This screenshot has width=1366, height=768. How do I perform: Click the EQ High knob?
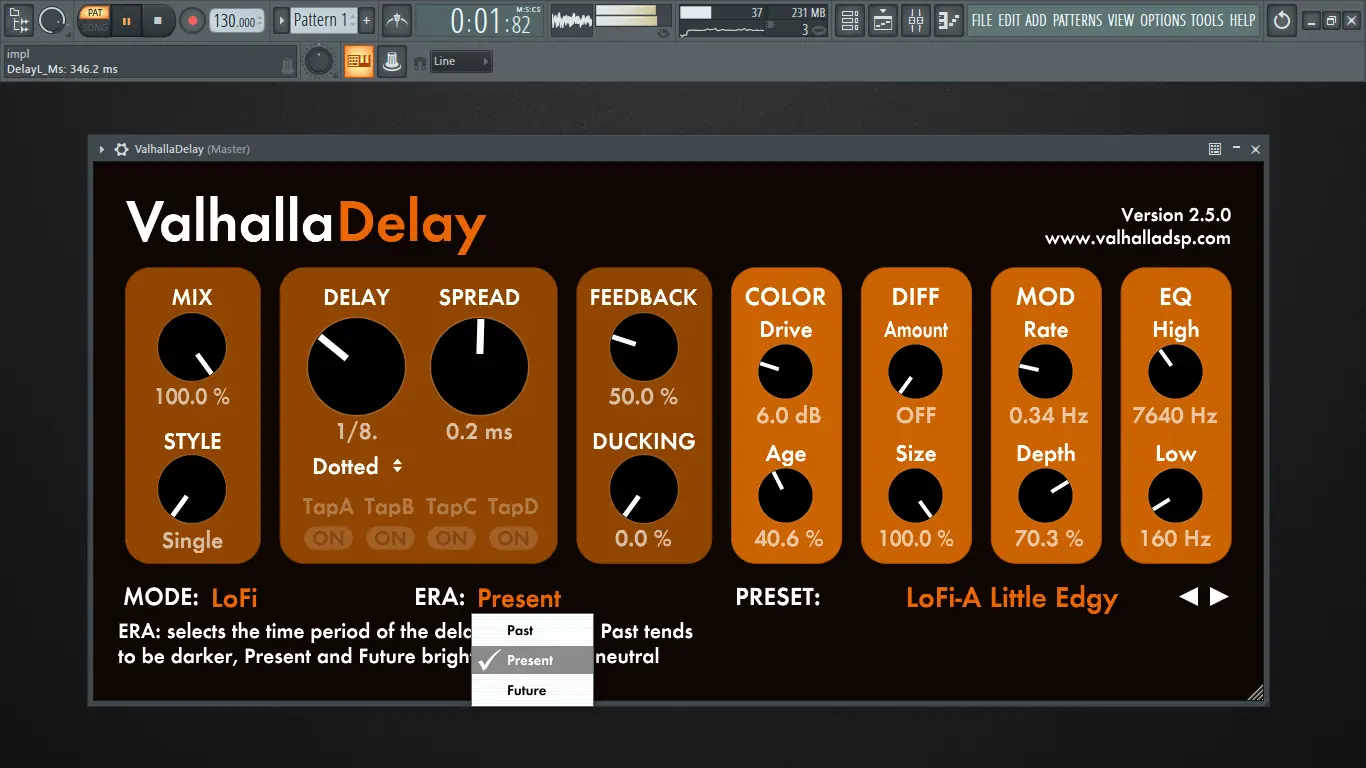1176,372
